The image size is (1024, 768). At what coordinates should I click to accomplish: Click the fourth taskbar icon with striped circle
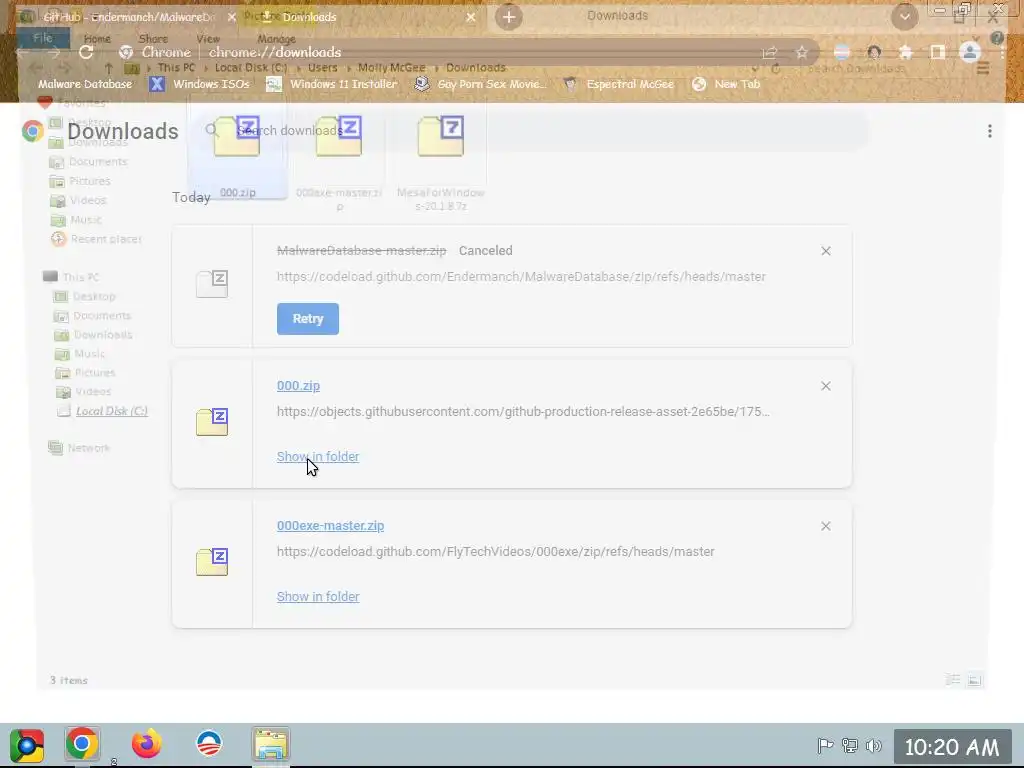(209, 743)
